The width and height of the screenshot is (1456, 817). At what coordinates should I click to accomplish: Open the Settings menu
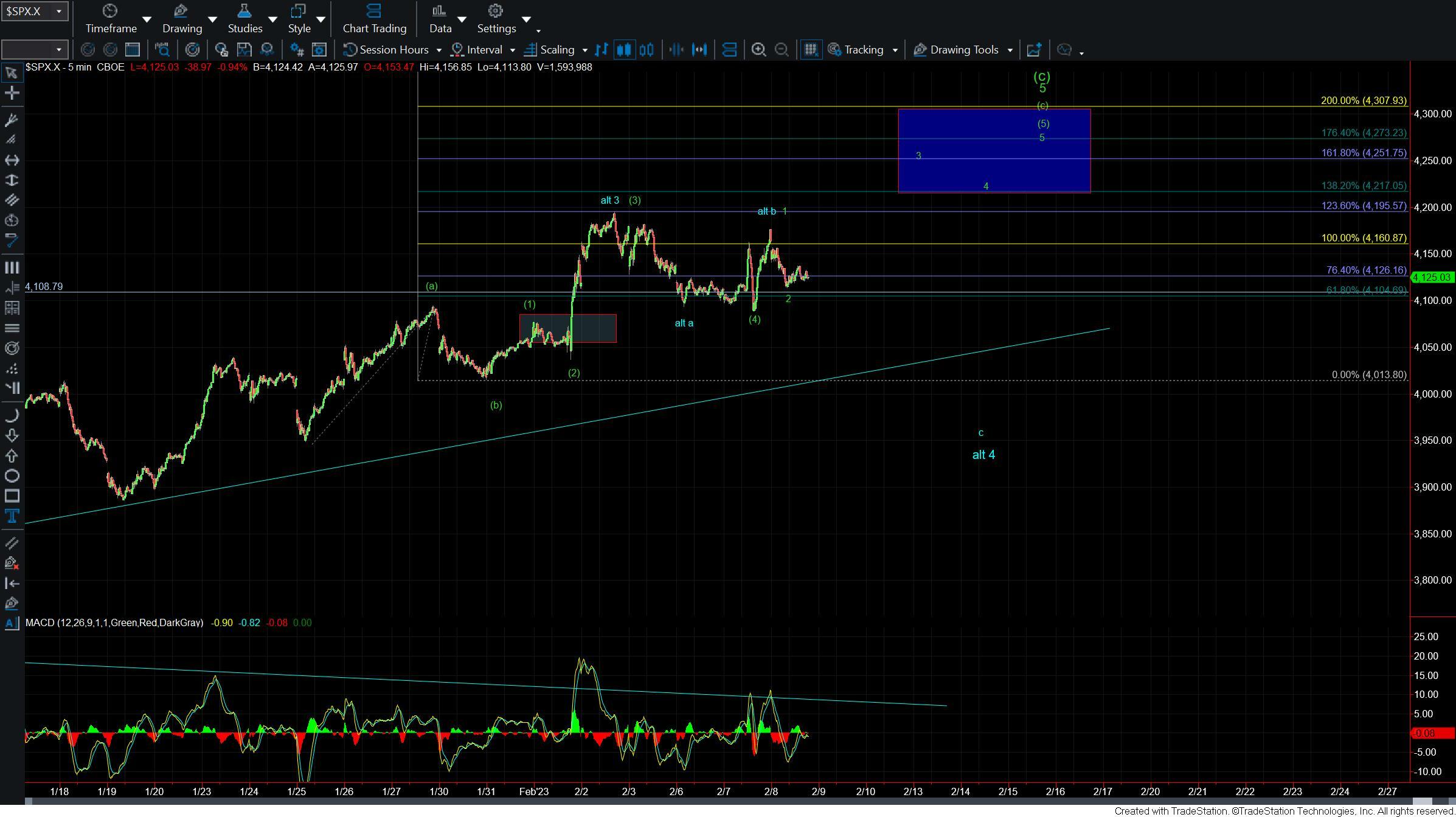496,19
